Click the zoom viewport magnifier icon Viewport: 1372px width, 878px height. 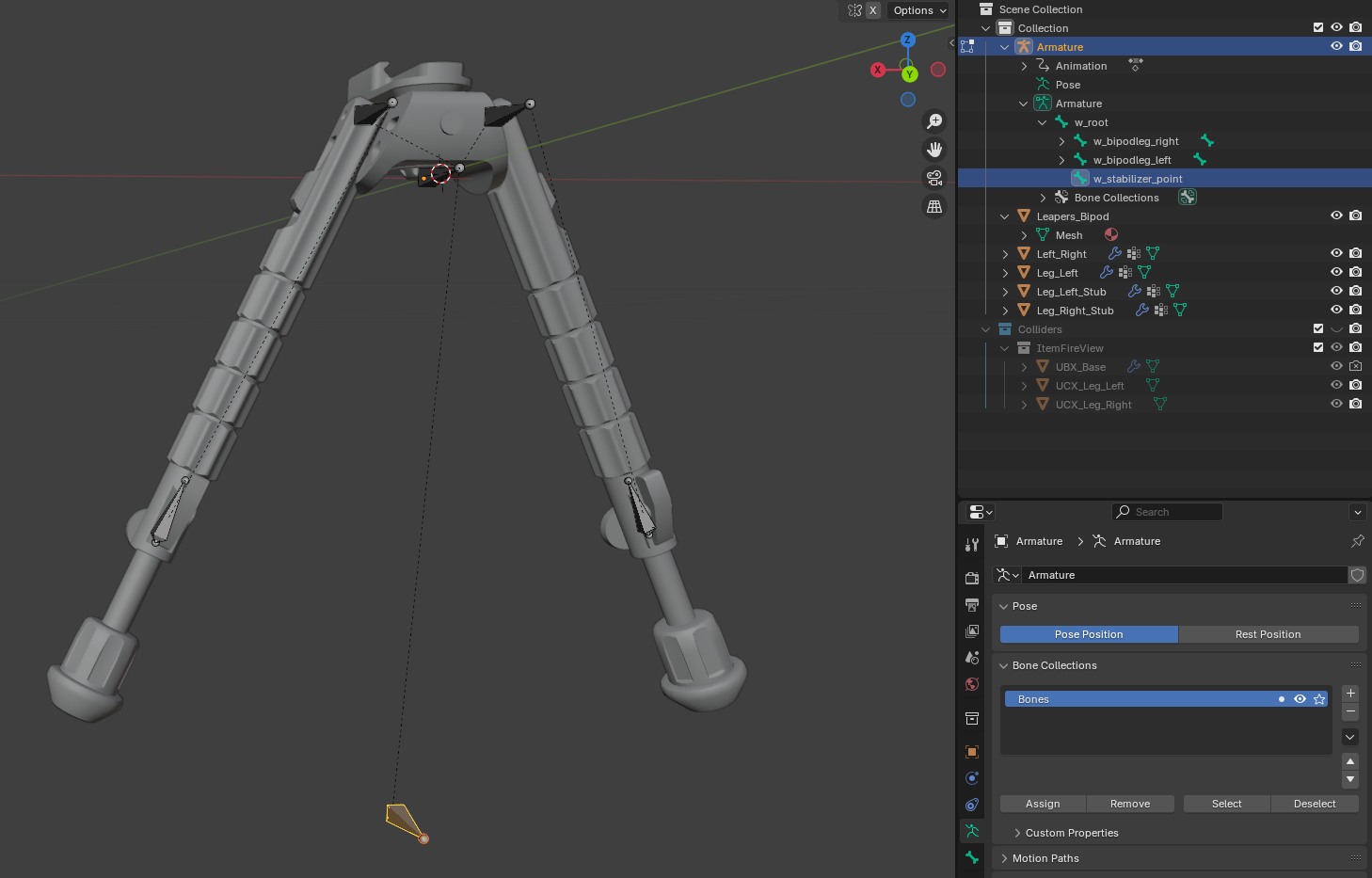(934, 121)
